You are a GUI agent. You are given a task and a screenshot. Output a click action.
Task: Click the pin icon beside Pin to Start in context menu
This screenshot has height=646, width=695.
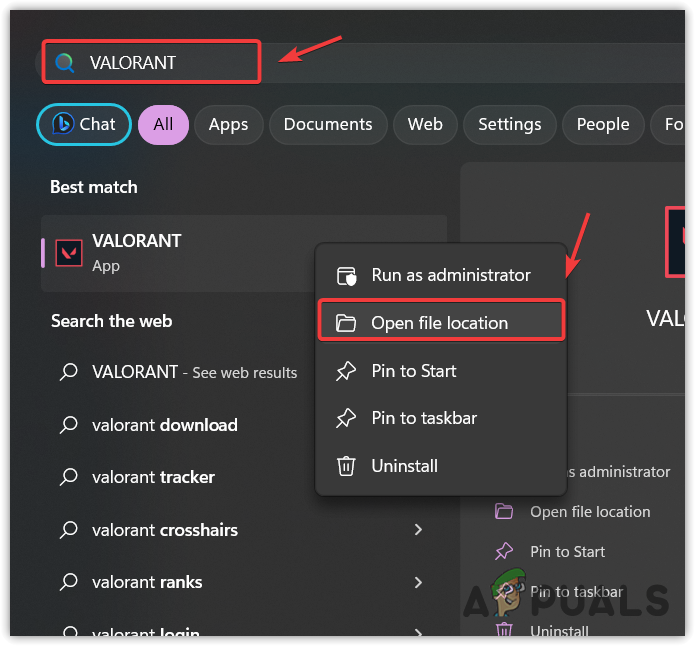tap(346, 371)
